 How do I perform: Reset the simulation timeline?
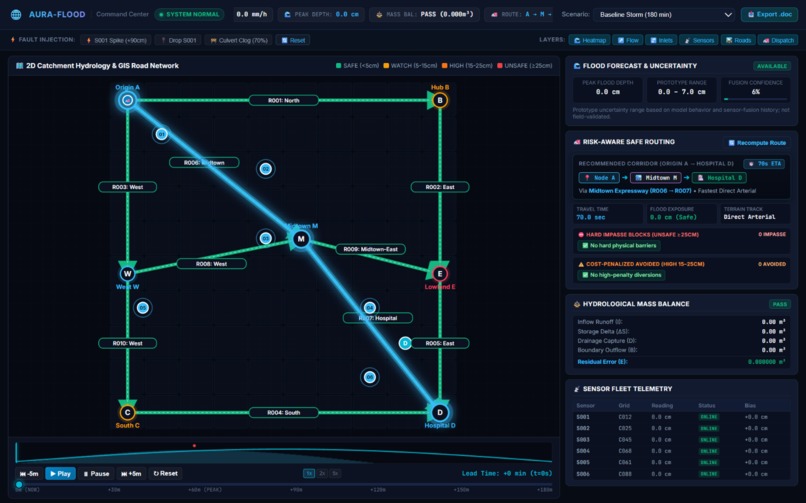coord(166,473)
